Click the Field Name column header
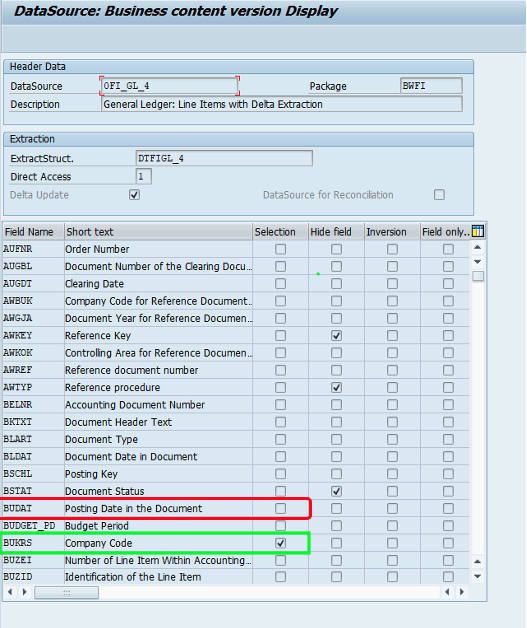 33,232
